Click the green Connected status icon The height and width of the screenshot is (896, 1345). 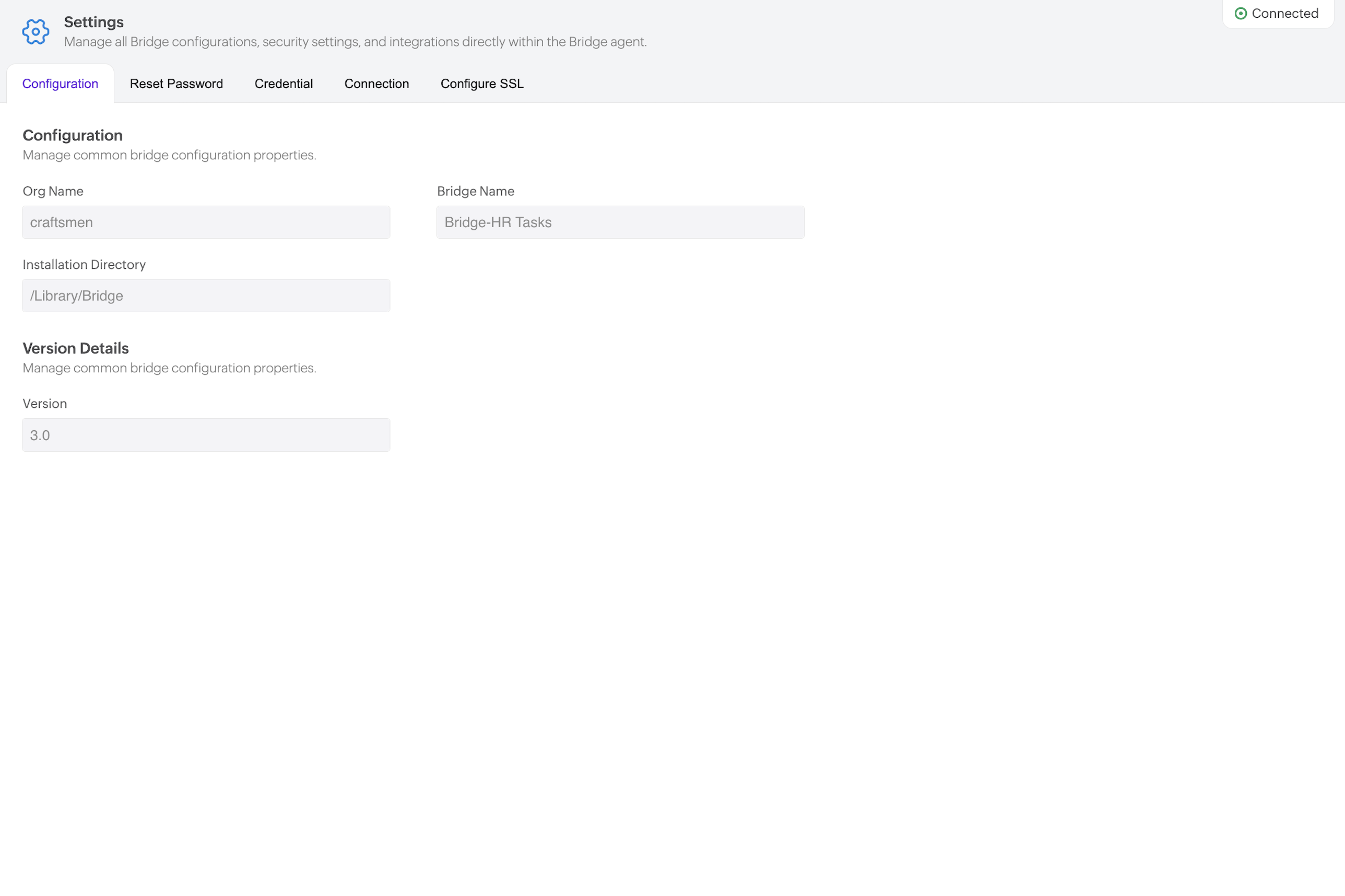1241,14
